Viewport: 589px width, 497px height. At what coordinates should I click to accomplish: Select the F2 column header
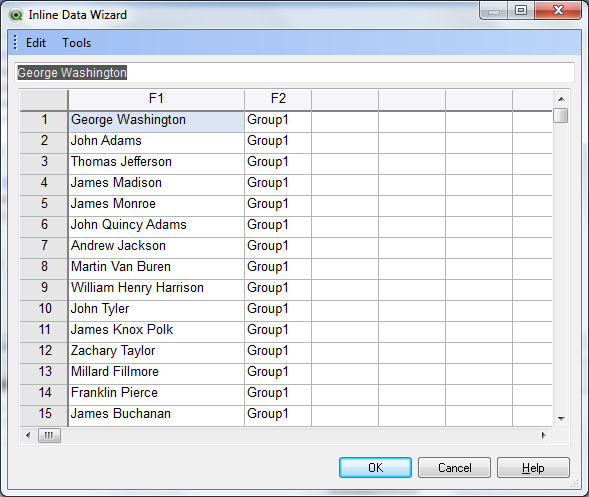(x=278, y=100)
